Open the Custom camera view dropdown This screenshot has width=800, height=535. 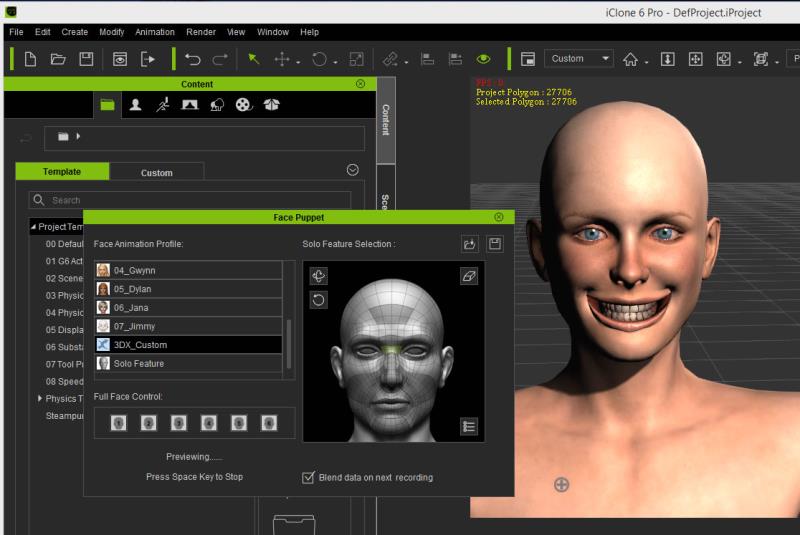[580, 59]
